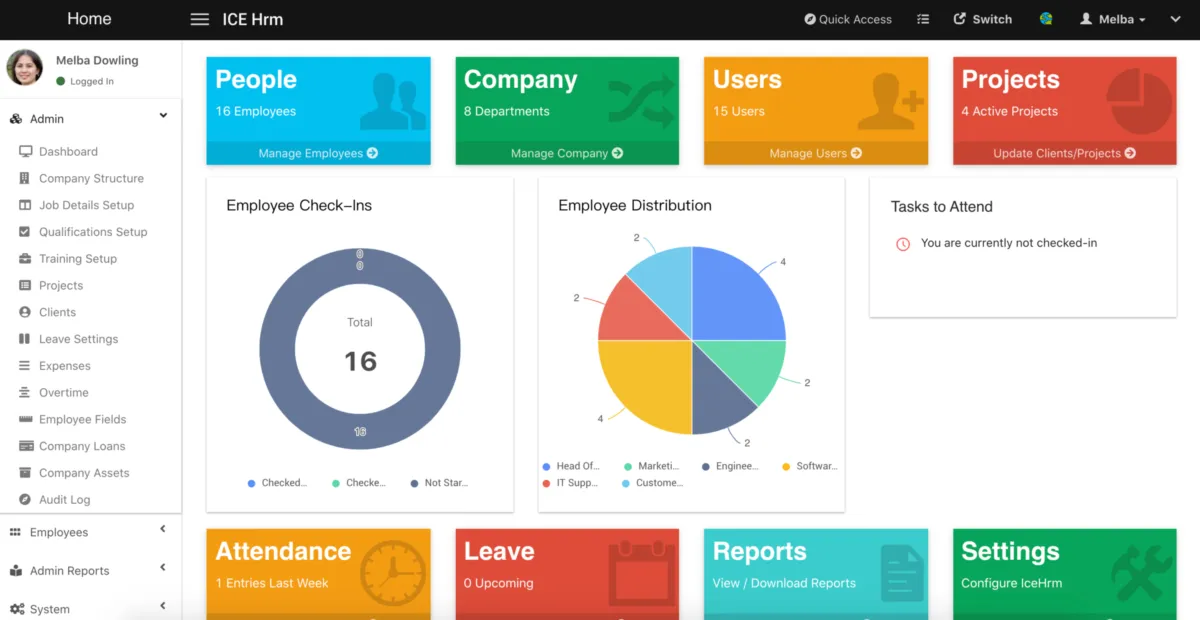Click the globe language icon

tap(1046, 19)
